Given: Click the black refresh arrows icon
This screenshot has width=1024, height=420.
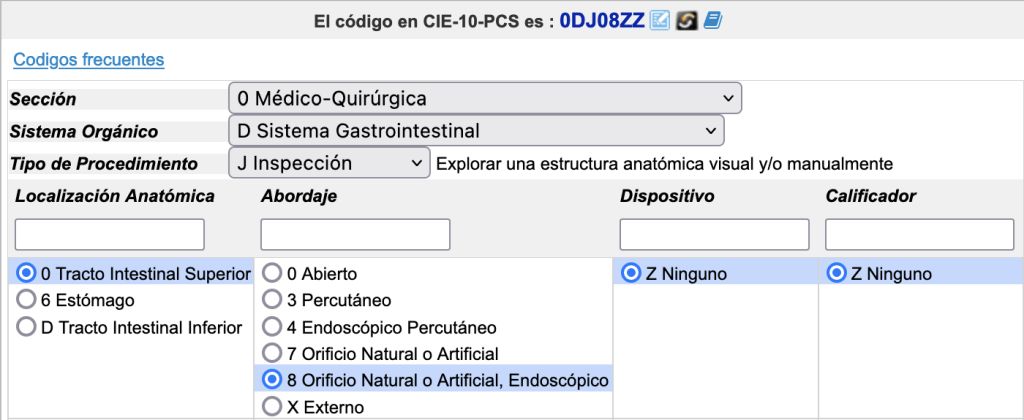Looking at the screenshot, I should [686, 21].
